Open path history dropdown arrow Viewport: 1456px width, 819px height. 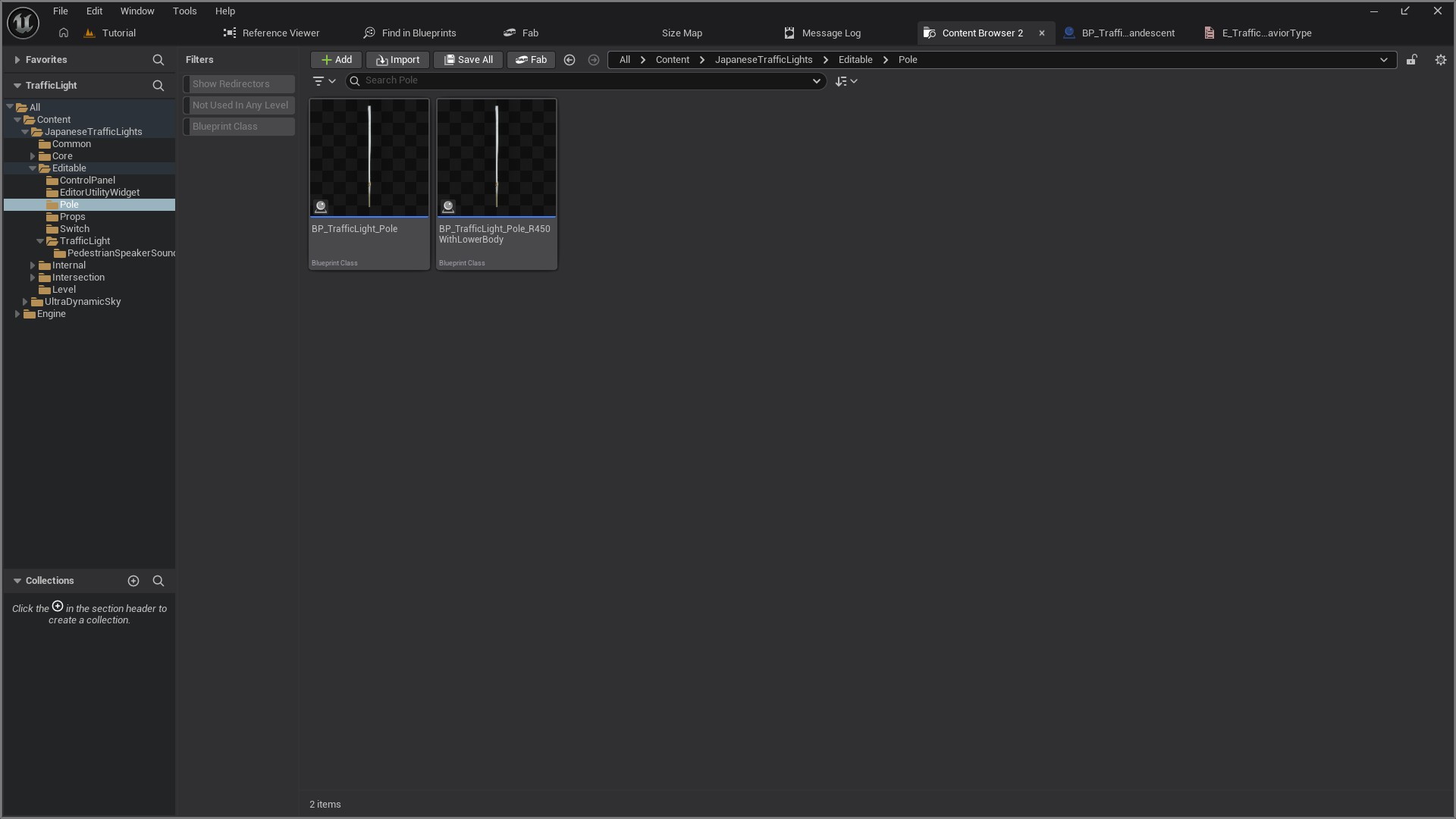pyautogui.click(x=1383, y=60)
